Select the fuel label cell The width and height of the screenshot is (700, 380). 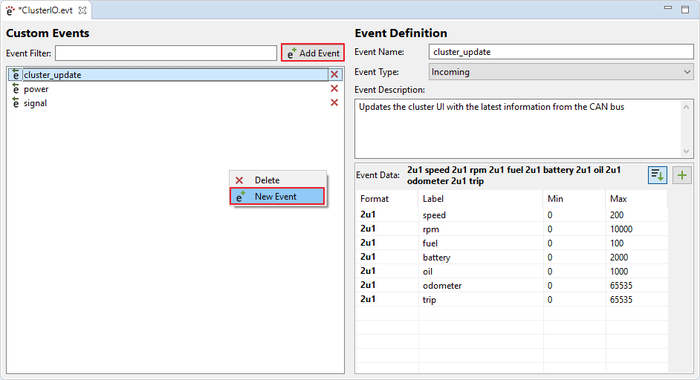(x=481, y=243)
